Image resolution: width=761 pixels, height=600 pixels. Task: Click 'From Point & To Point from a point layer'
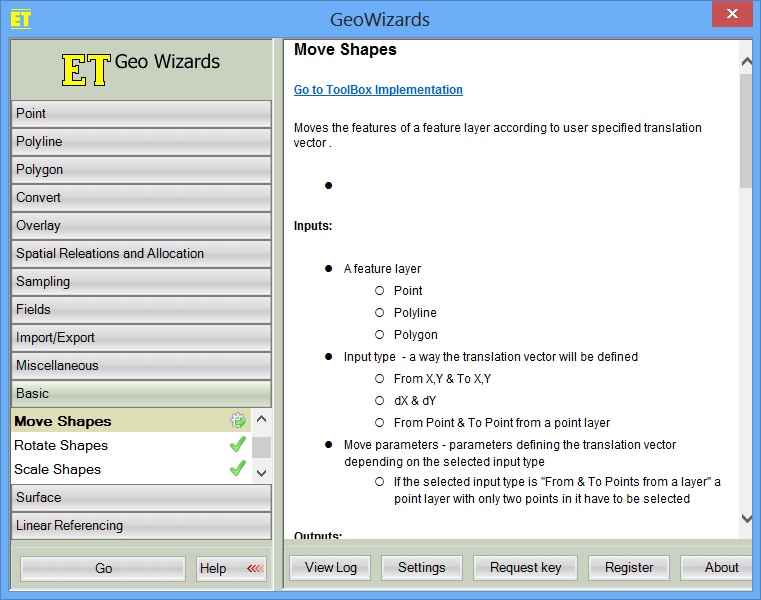(x=502, y=423)
